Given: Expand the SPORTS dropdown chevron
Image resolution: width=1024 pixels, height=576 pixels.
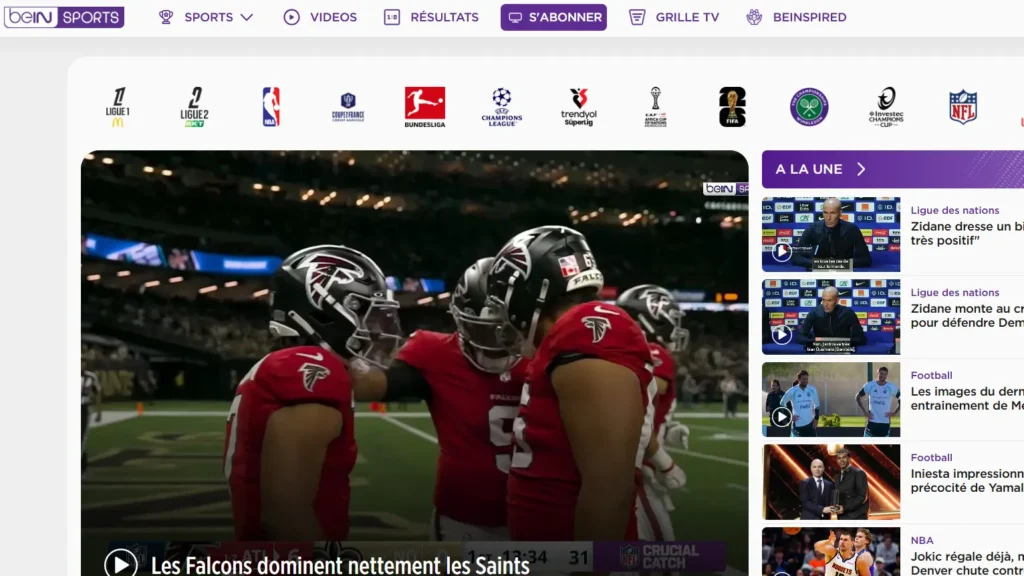Looking at the screenshot, I should point(246,18).
